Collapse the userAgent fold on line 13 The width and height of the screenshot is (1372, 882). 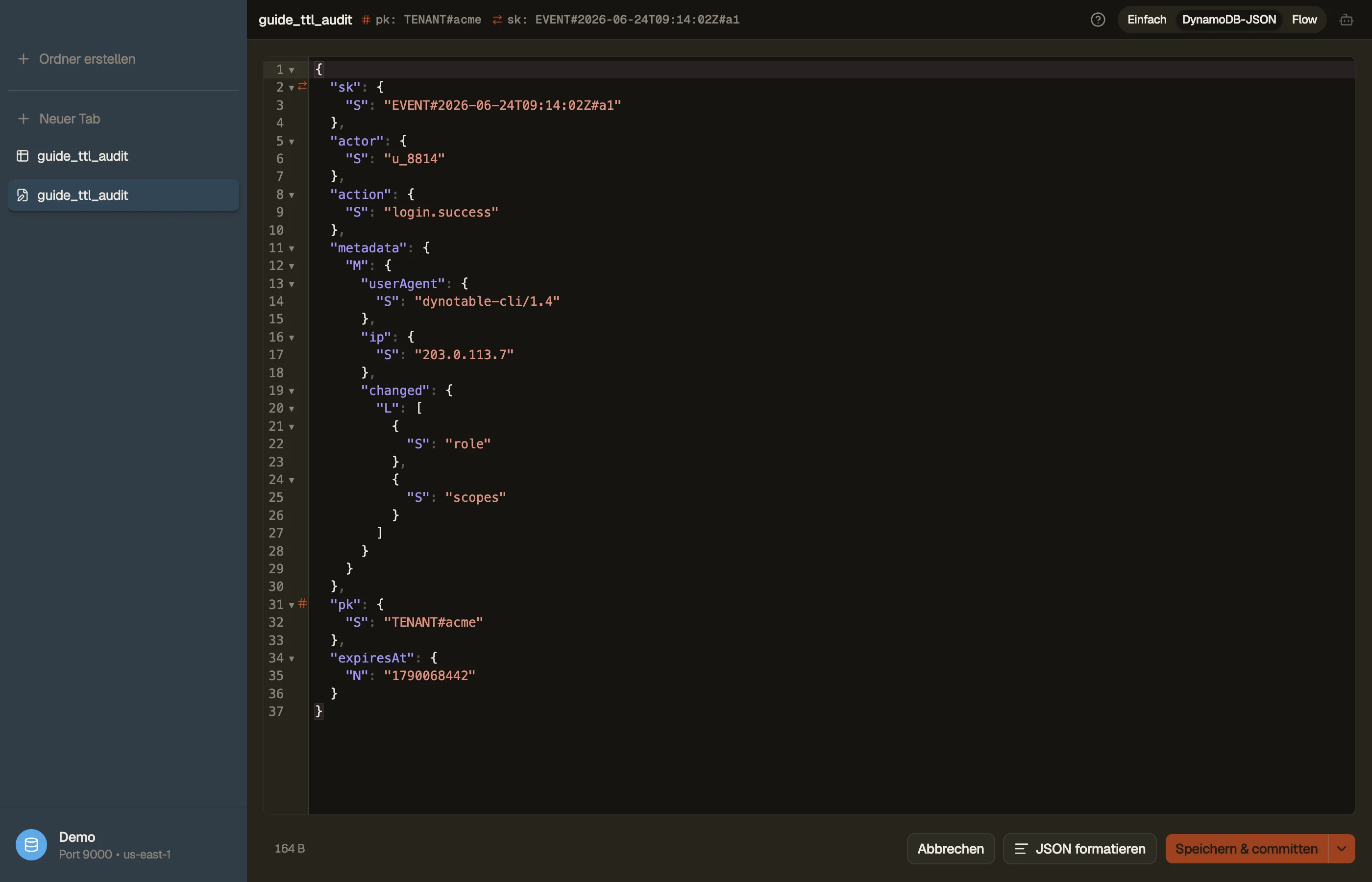click(x=292, y=284)
